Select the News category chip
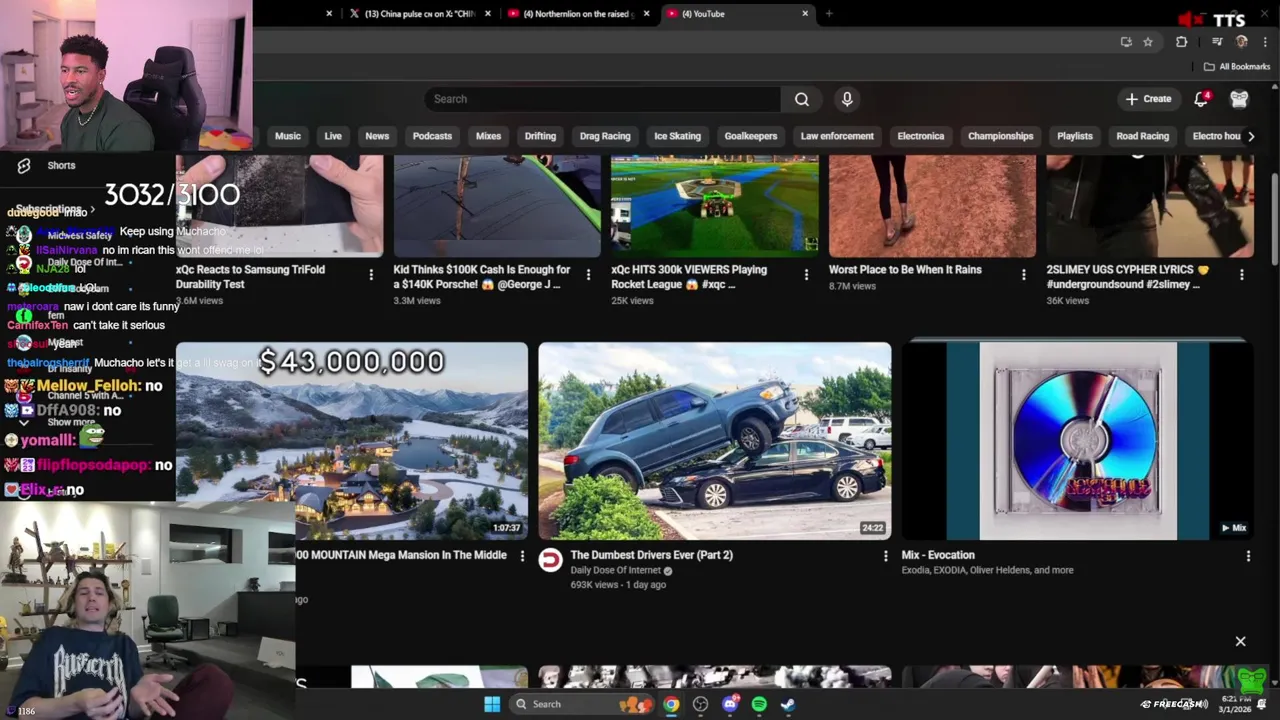Screen dimensions: 1280x720 pyautogui.click(x=377, y=136)
